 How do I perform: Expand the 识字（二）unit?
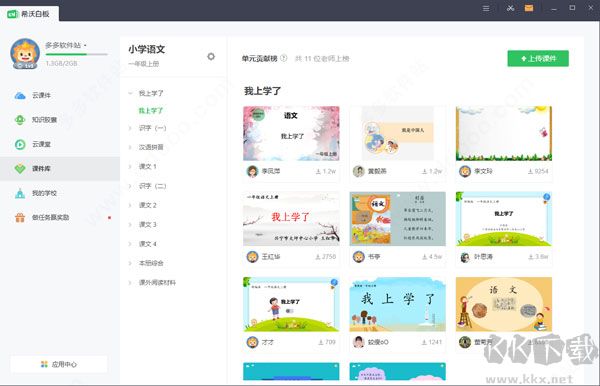pyautogui.click(x=130, y=186)
